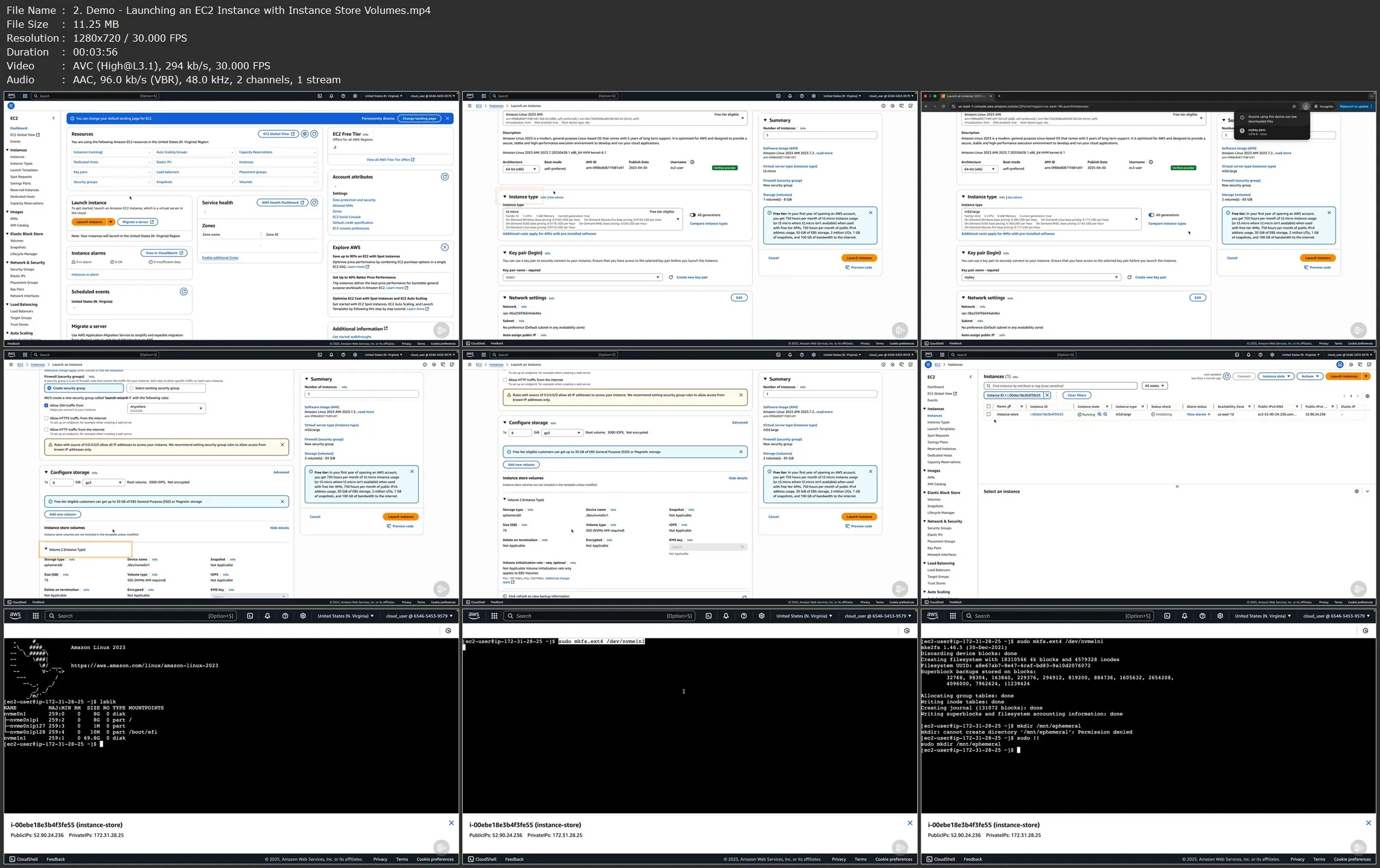Open the 'All states' filter dropdown
Image resolution: width=1380 pixels, height=868 pixels.
(1155, 385)
